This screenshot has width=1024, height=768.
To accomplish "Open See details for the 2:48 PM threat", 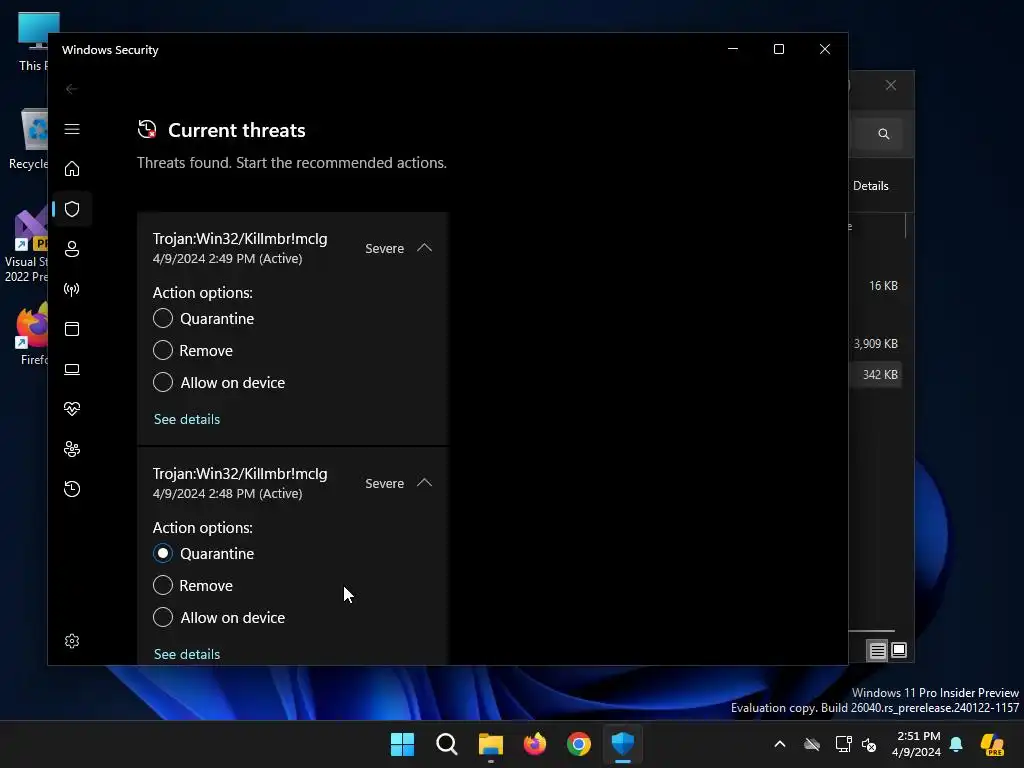I will point(187,654).
